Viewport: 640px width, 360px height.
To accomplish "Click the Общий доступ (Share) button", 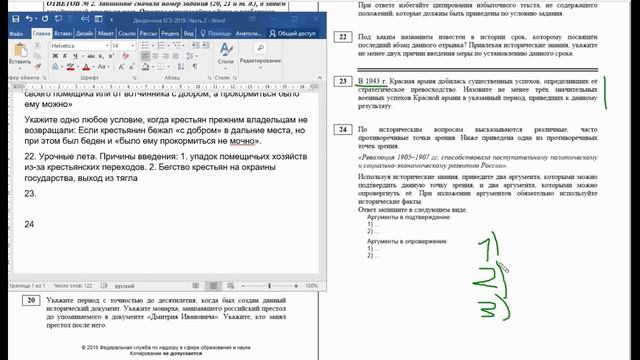I will (292, 33).
